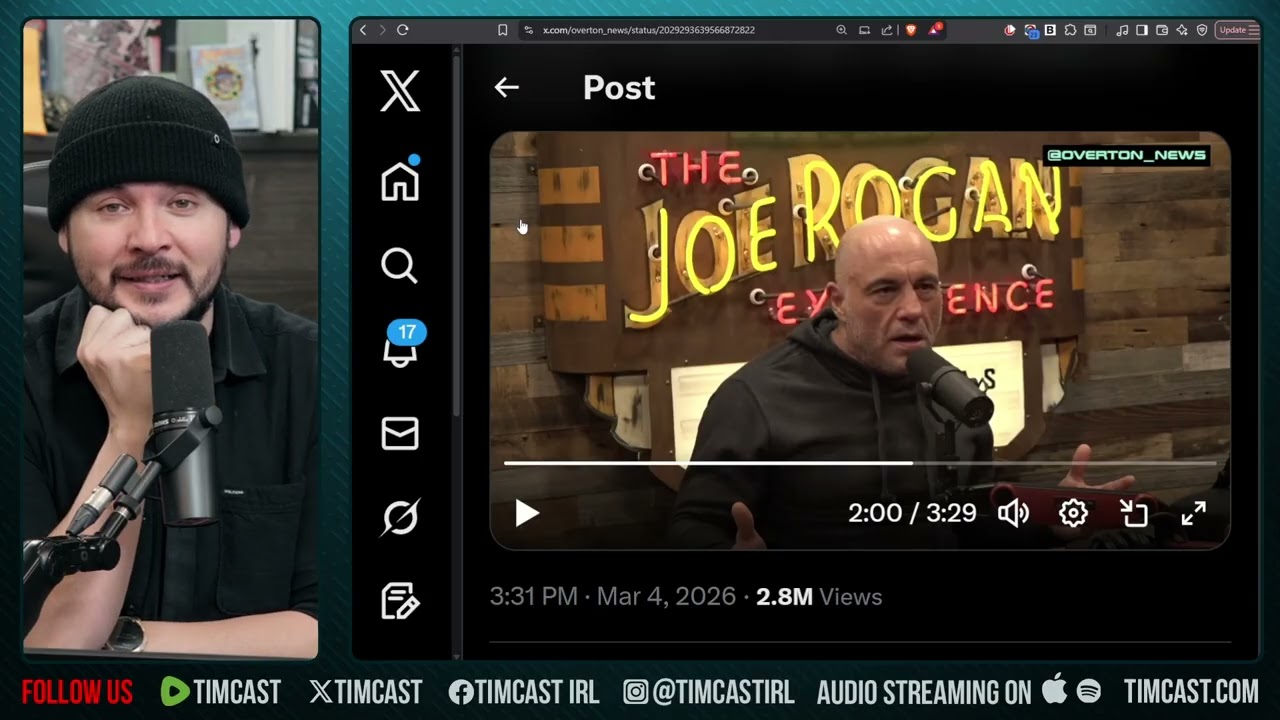Click the 2:00 / 3:29 time display
This screenshot has height=720, width=1280.
[912, 513]
